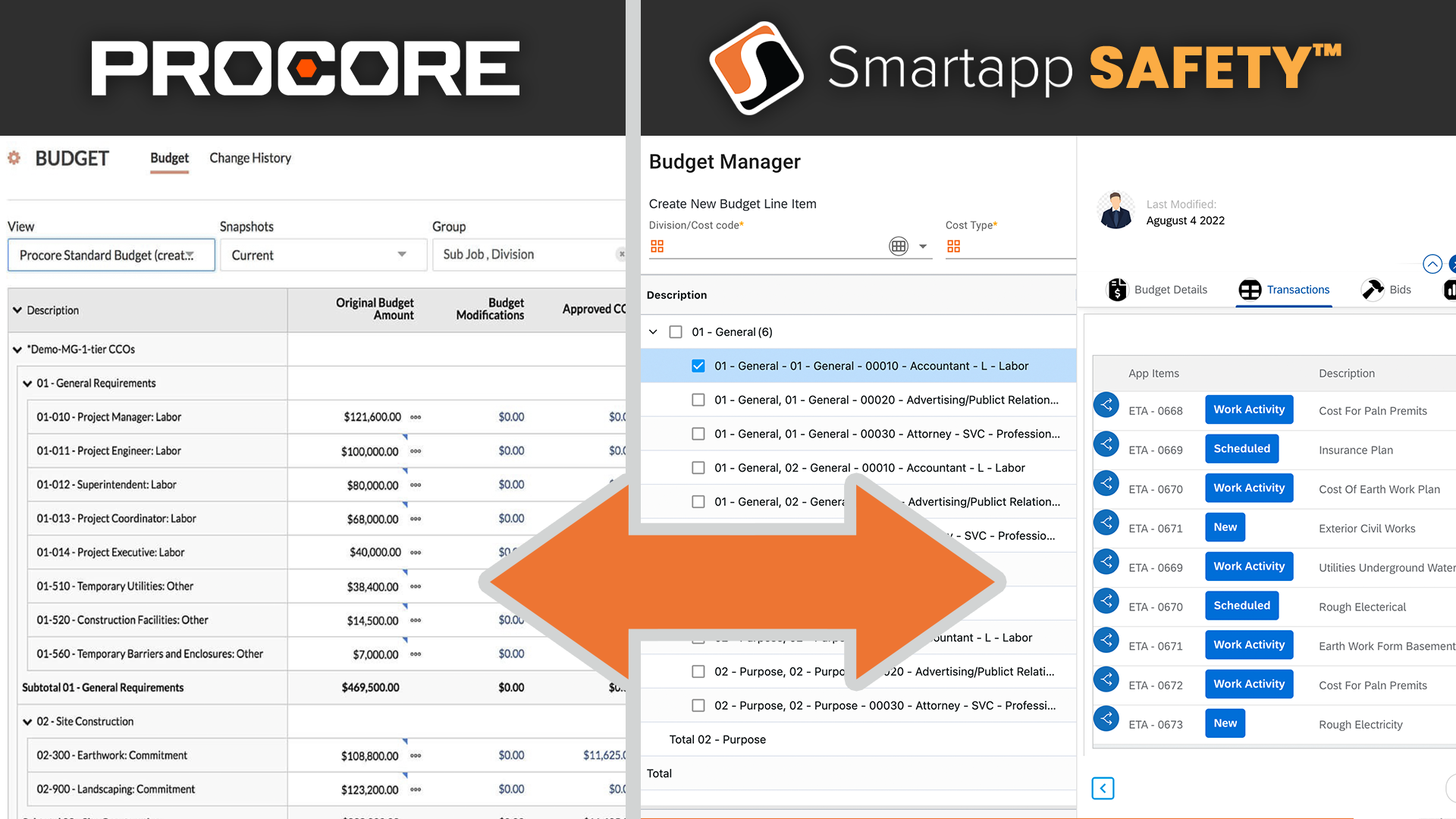Check 01 - General, 02 - General 00010 Accountant
Screen dimensions: 1456x819
(x=698, y=468)
